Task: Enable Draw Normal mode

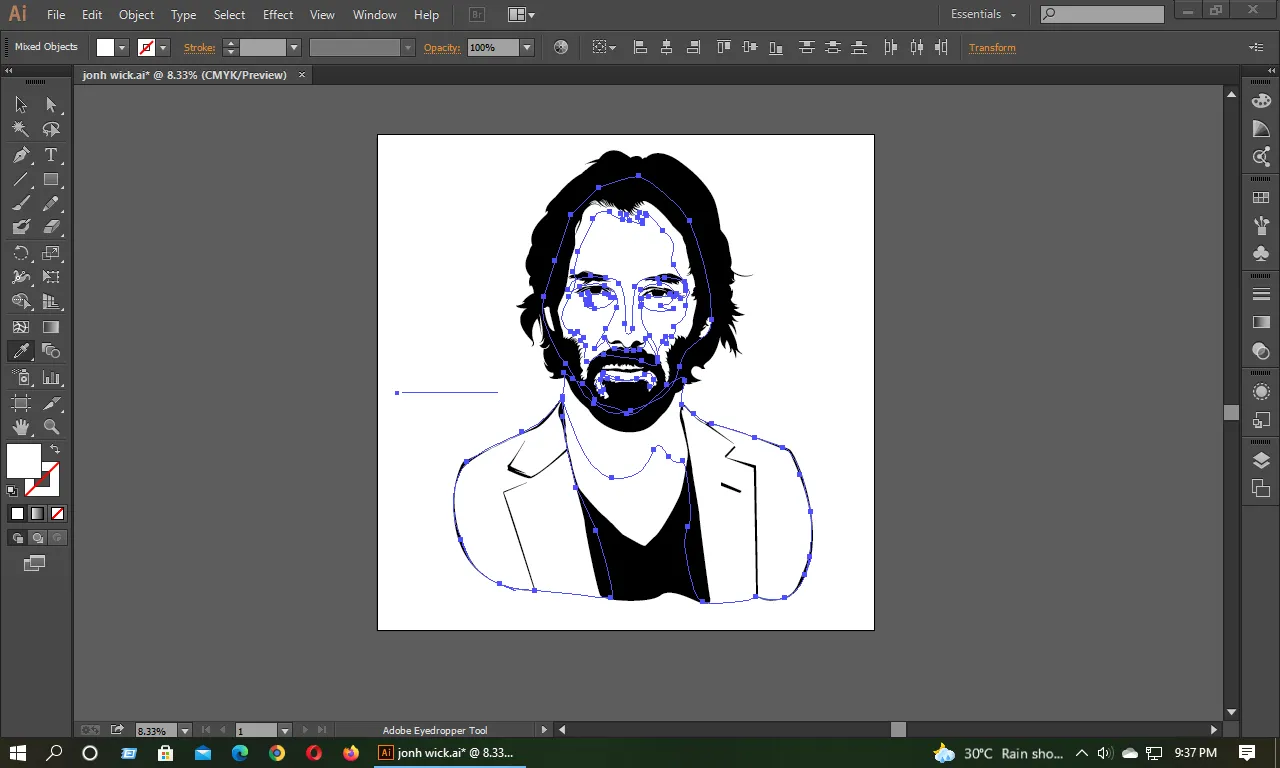Action: point(17,538)
